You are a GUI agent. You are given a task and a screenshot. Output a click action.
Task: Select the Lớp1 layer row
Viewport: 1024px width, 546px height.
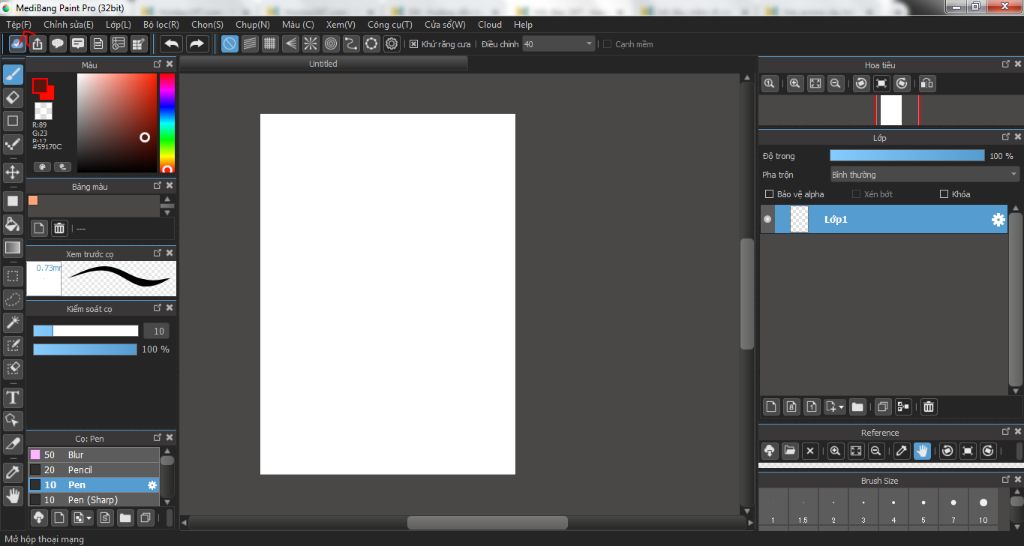[884, 219]
